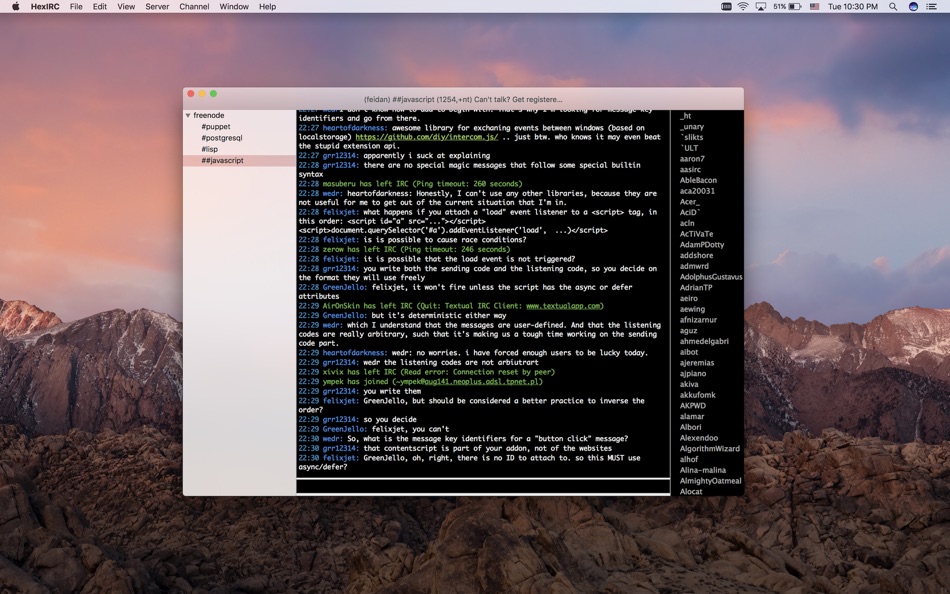The height and width of the screenshot is (594, 950).
Task: Click the battery 51% indicator
Action: tap(787, 7)
